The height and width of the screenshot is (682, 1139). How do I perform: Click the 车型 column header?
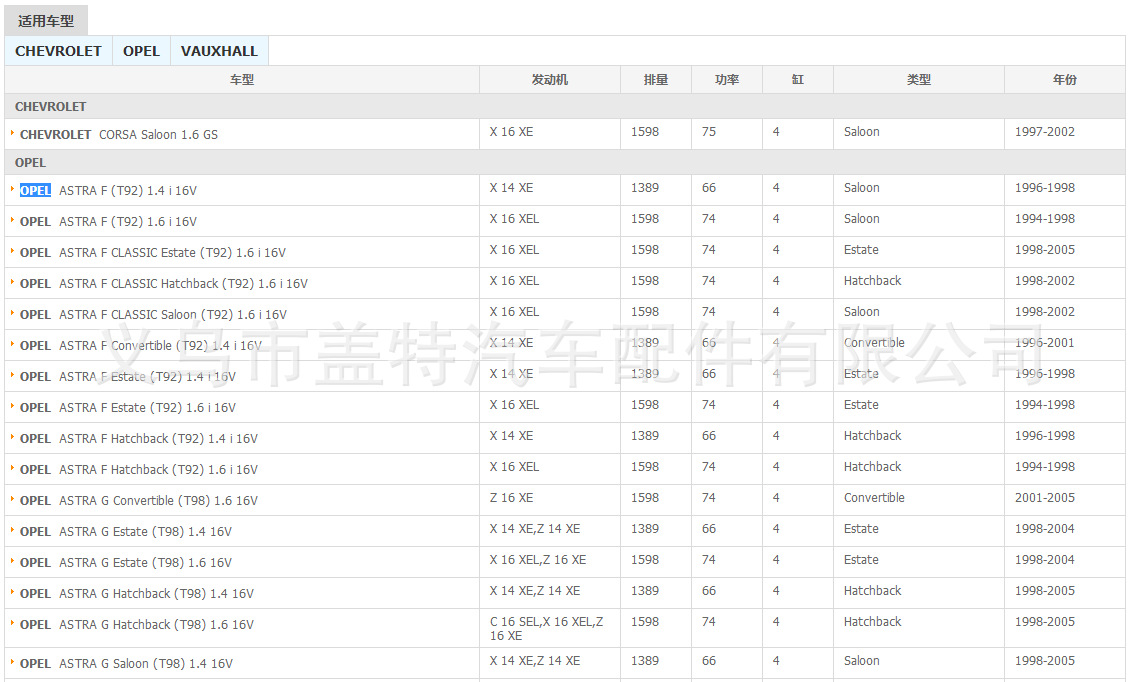242,80
